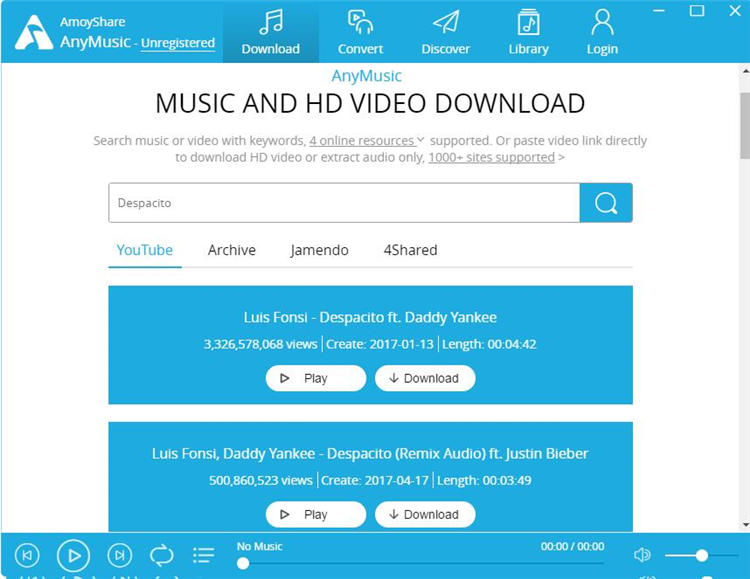Click the AmoyShare logo
This screenshot has width=750, height=579.
click(x=33, y=32)
